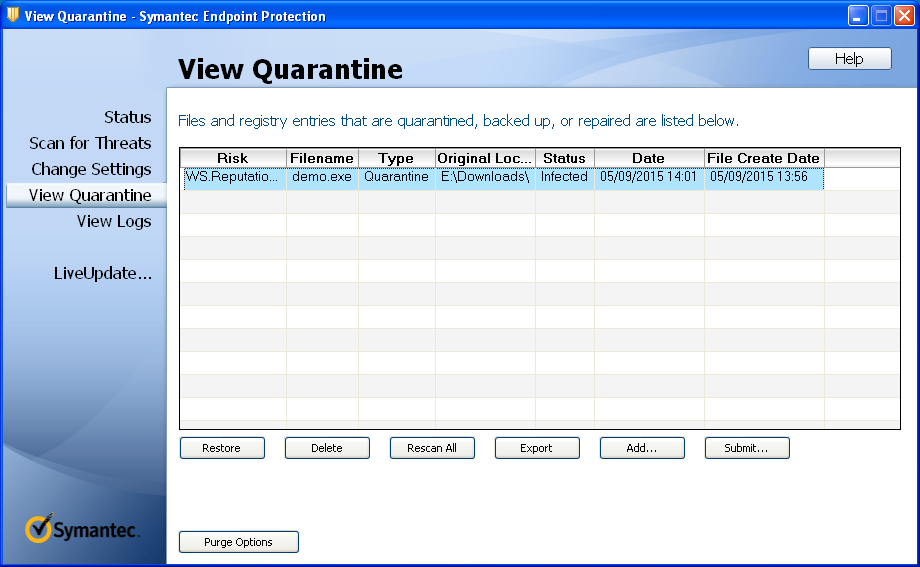The height and width of the screenshot is (567, 920).
Task: Click the demo.exe filename cell
Action: click(x=322, y=177)
